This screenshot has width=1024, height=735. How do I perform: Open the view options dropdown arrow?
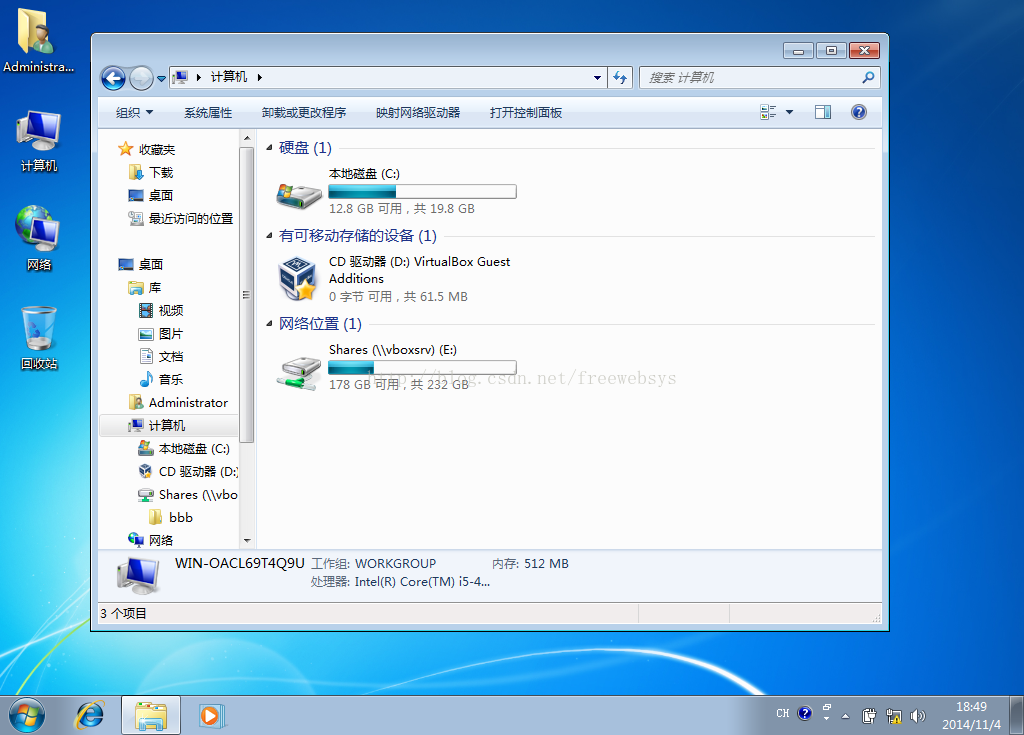(x=789, y=112)
